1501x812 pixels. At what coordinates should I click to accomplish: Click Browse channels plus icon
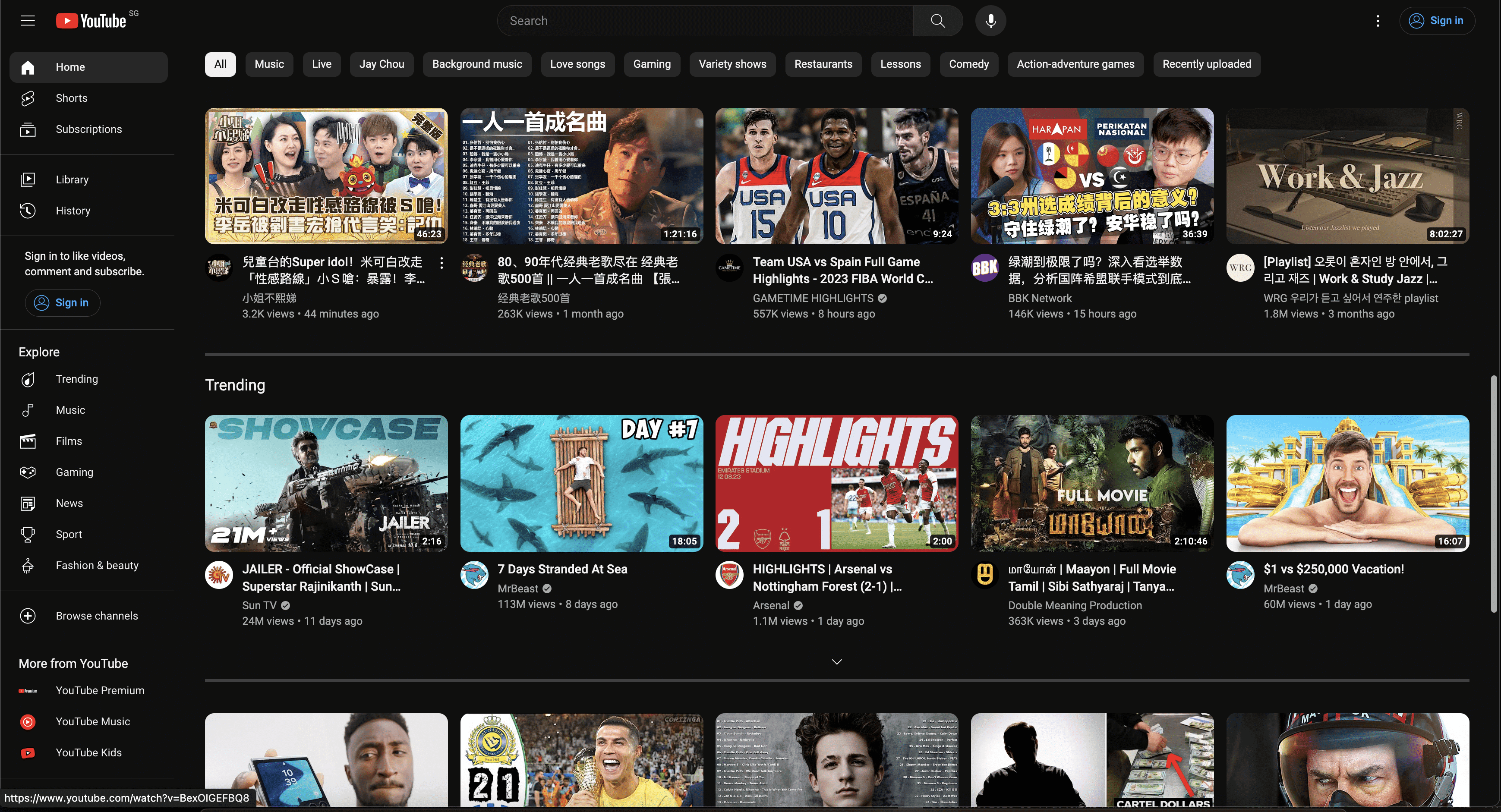tap(27, 616)
